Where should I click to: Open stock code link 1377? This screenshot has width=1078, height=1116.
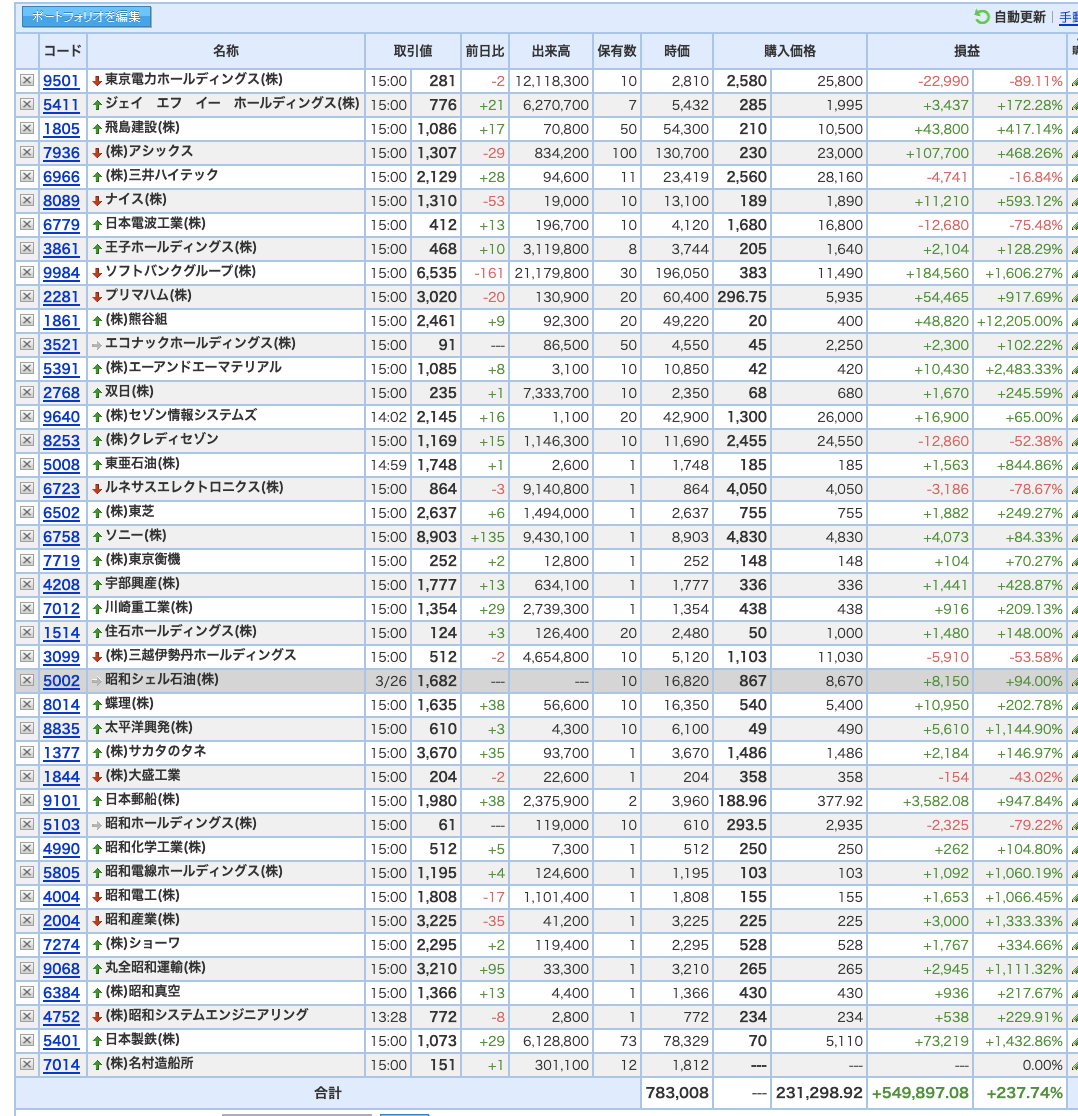[61, 753]
